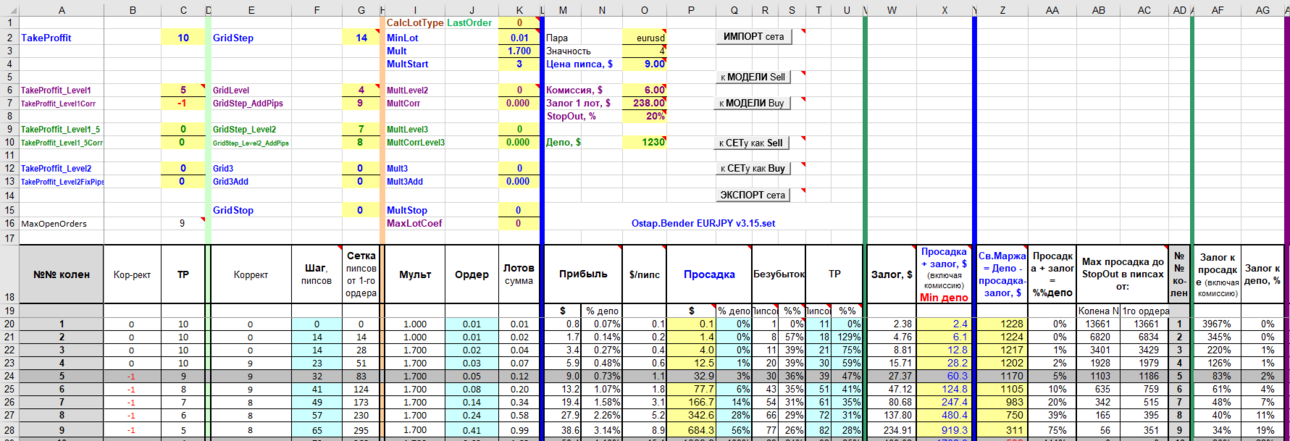Screen dimensions: 1290x441
Task: Select the MaxOpenOrders label cell
Action: tap(62, 224)
